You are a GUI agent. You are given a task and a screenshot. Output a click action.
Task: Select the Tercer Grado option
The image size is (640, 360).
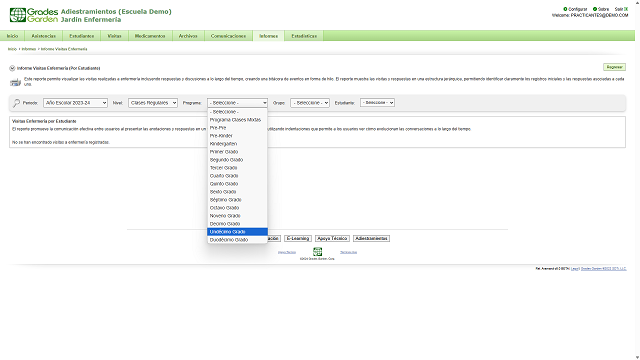tap(237, 168)
